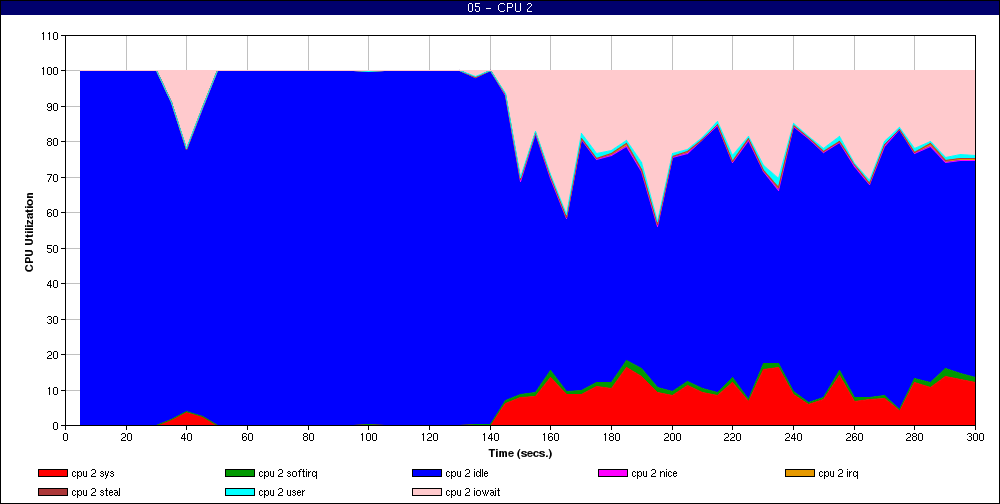Click the x-axis tick label 300
Viewport: 1000px width, 504px height.
coord(975,437)
